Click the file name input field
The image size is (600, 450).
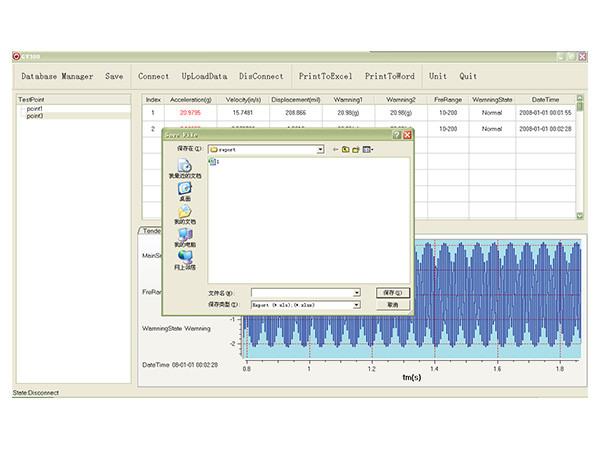302,293
